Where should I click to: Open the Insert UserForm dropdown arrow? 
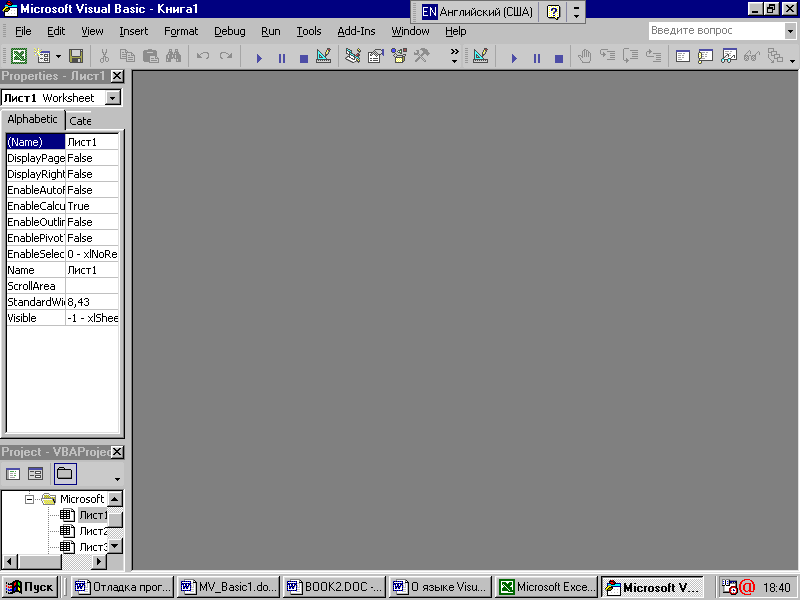(58, 56)
